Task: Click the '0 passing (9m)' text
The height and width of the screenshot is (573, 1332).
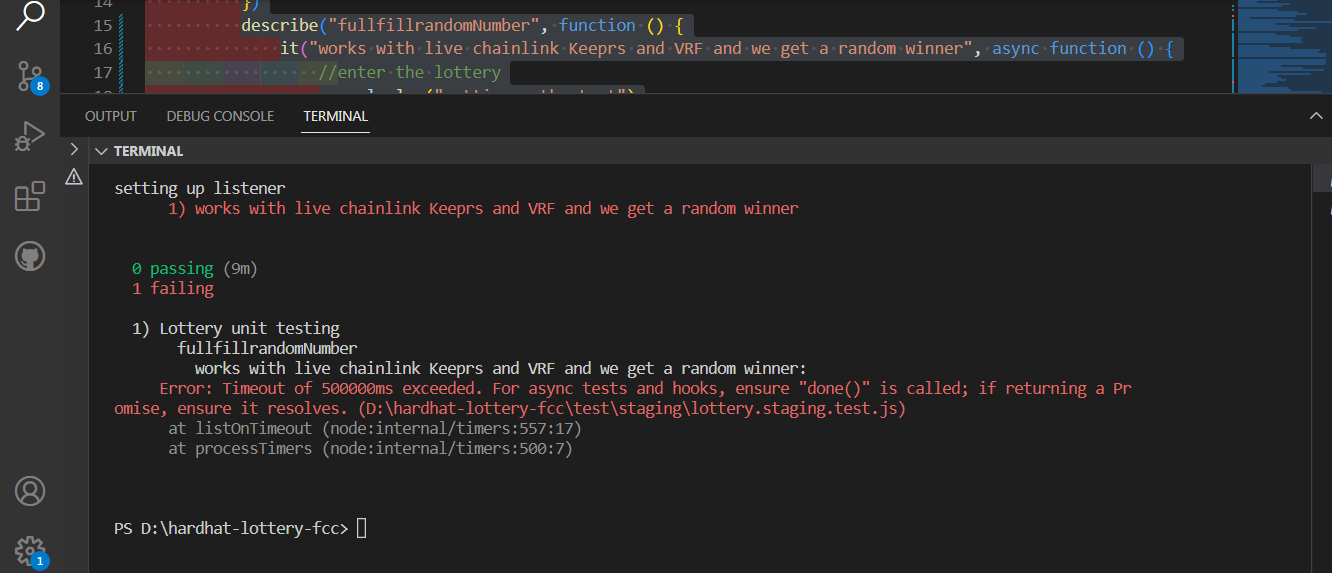Action: pyautogui.click(x=195, y=268)
